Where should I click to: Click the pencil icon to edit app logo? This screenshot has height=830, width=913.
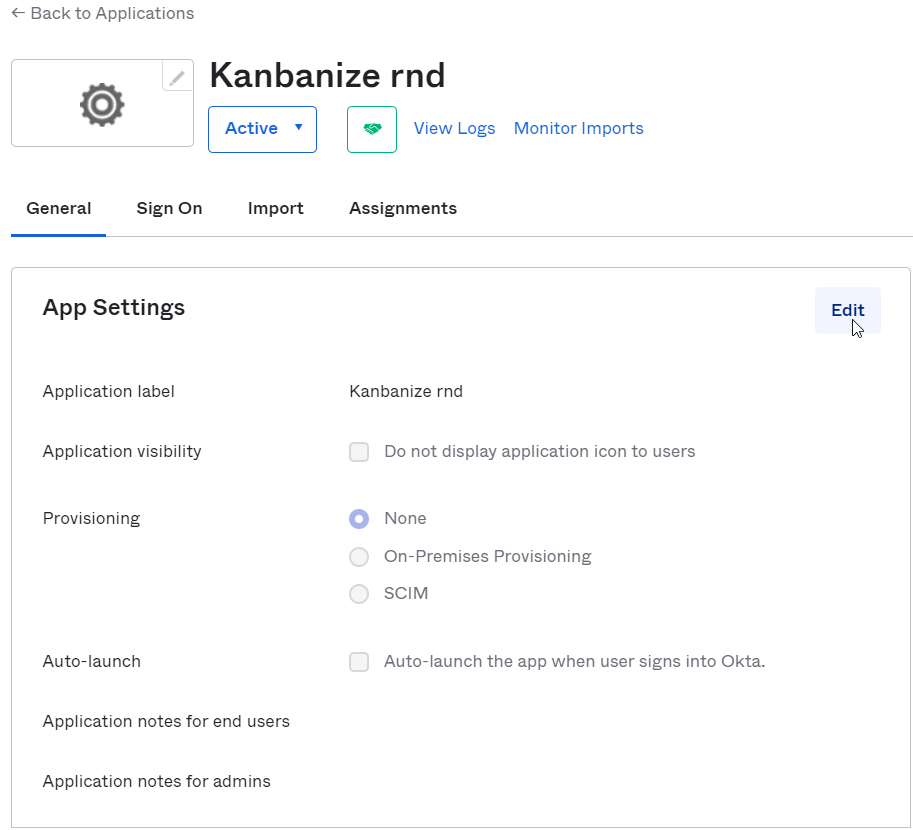coord(177,76)
